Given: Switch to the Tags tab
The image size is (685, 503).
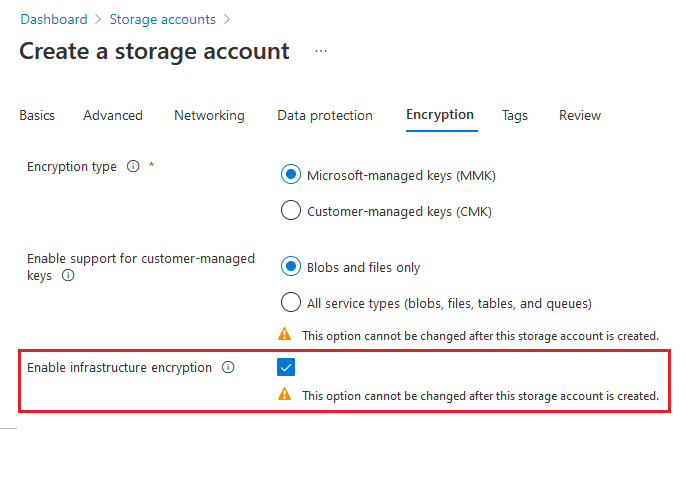Looking at the screenshot, I should [x=515, y=116].
